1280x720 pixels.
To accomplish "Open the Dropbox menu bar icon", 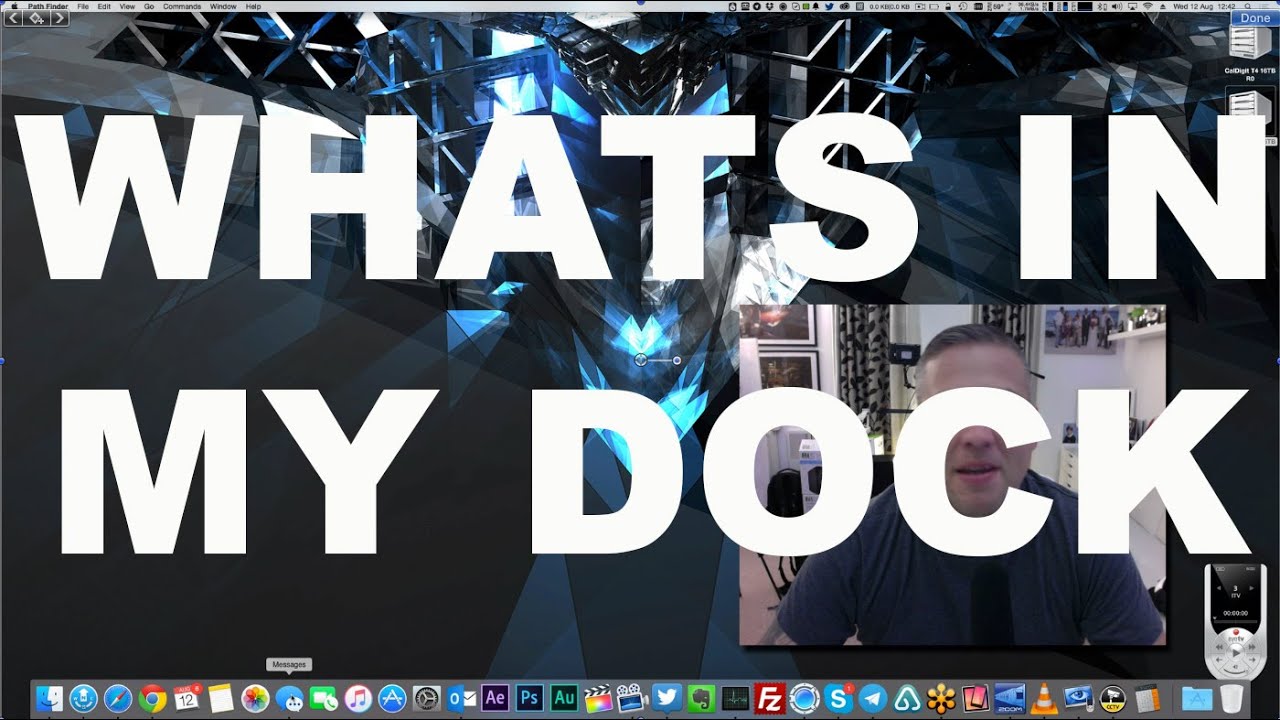I will pos(772,6).
